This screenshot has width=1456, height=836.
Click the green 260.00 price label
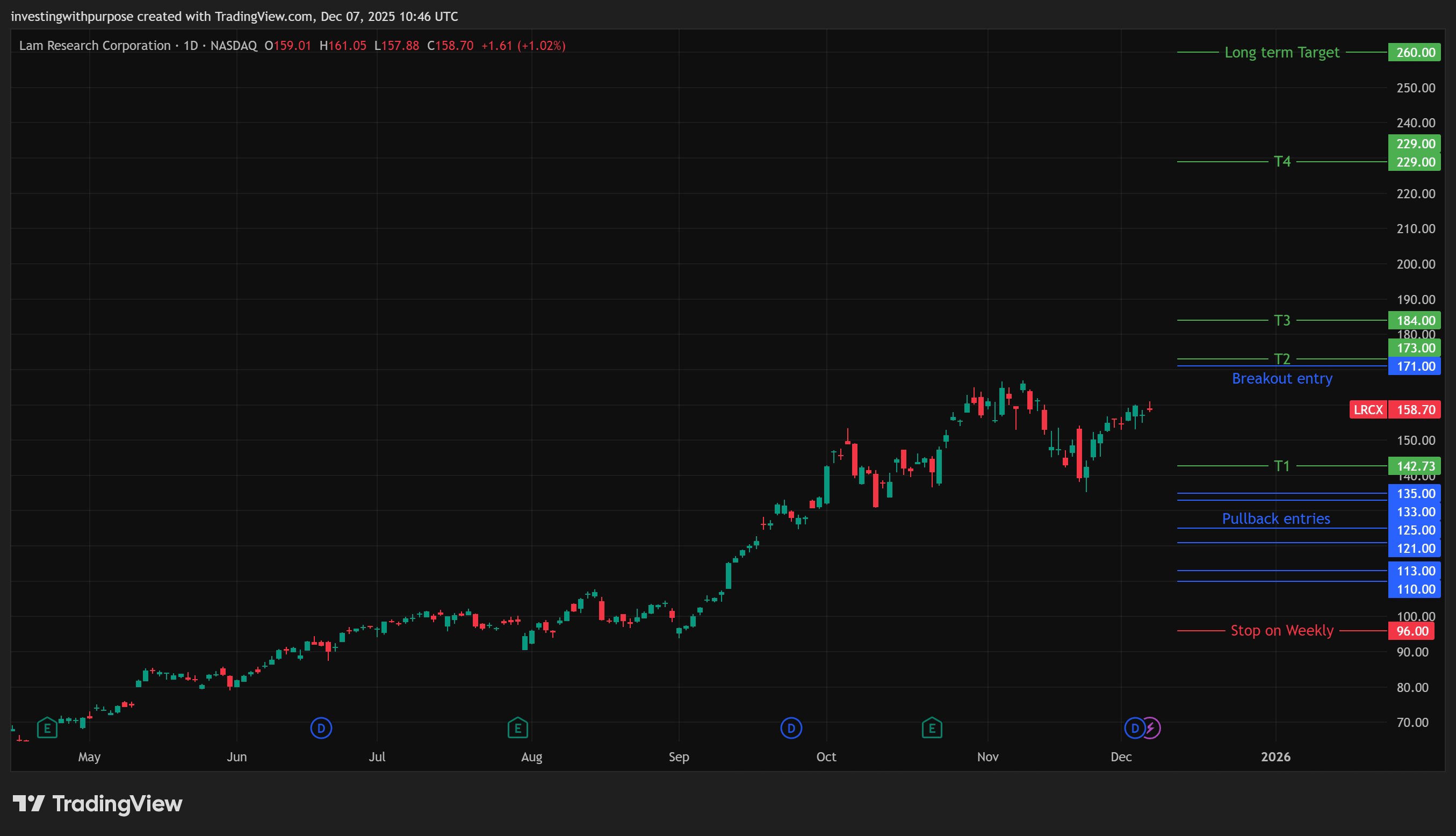coord(1415,52)
